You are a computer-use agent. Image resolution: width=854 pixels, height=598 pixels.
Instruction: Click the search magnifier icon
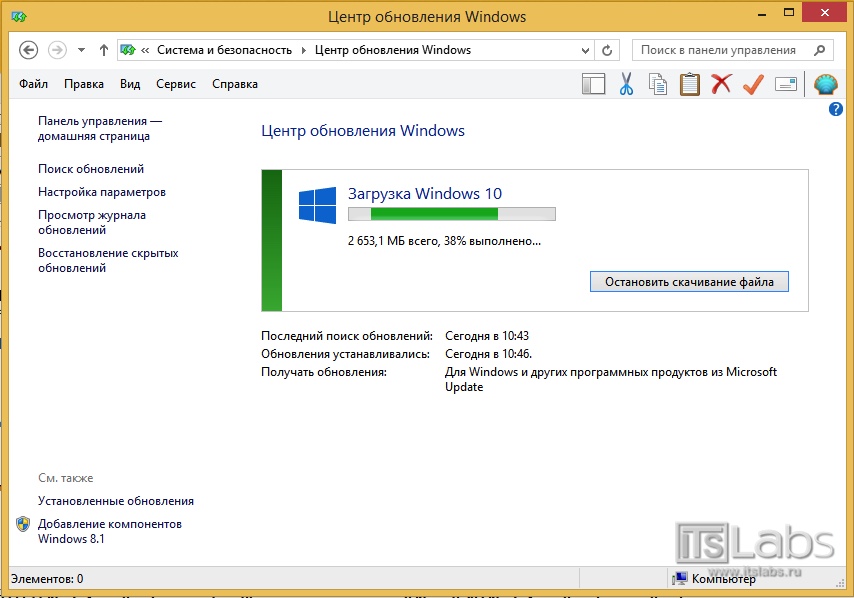(819, 50)
